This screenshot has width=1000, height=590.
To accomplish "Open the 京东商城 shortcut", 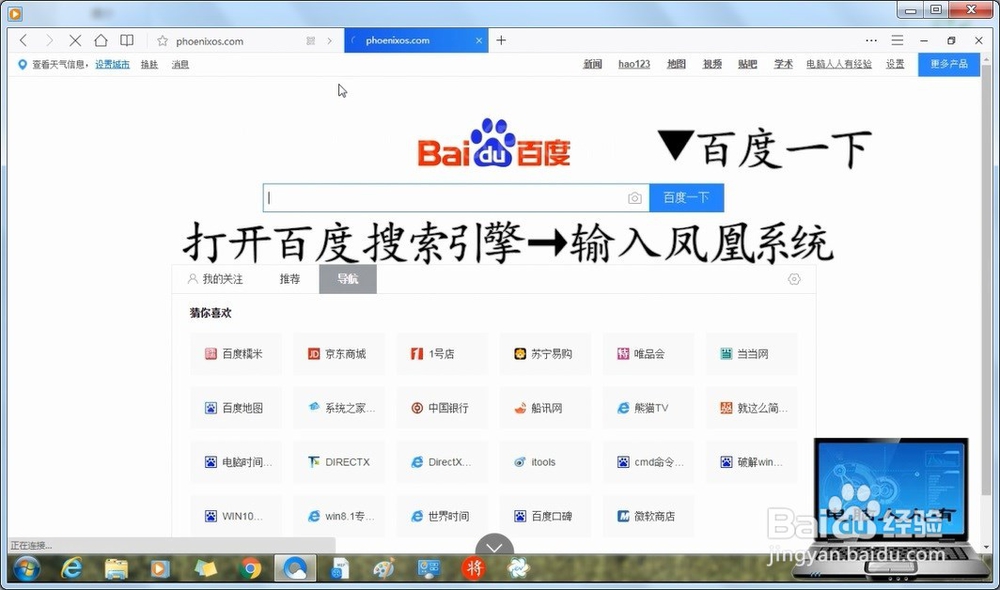I will pos(339,353).
